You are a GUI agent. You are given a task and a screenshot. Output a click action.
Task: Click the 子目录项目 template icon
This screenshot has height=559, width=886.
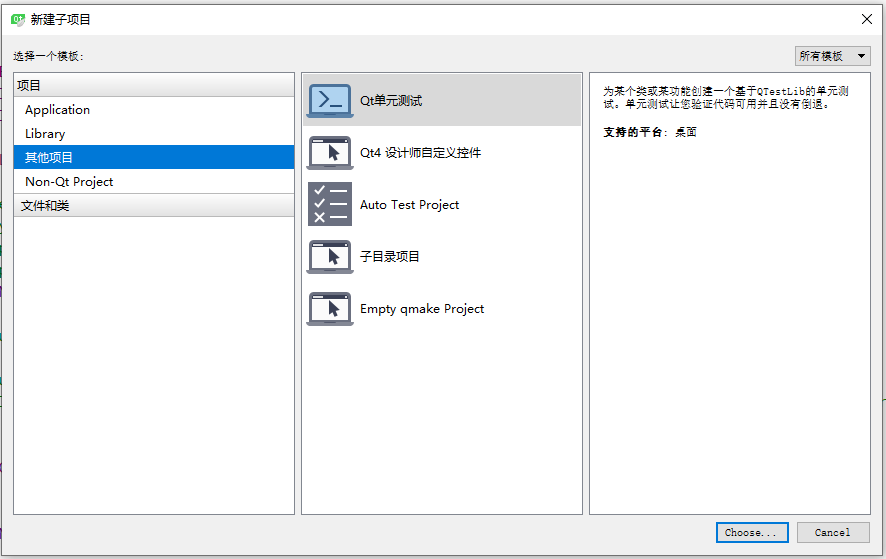point(330,257)
